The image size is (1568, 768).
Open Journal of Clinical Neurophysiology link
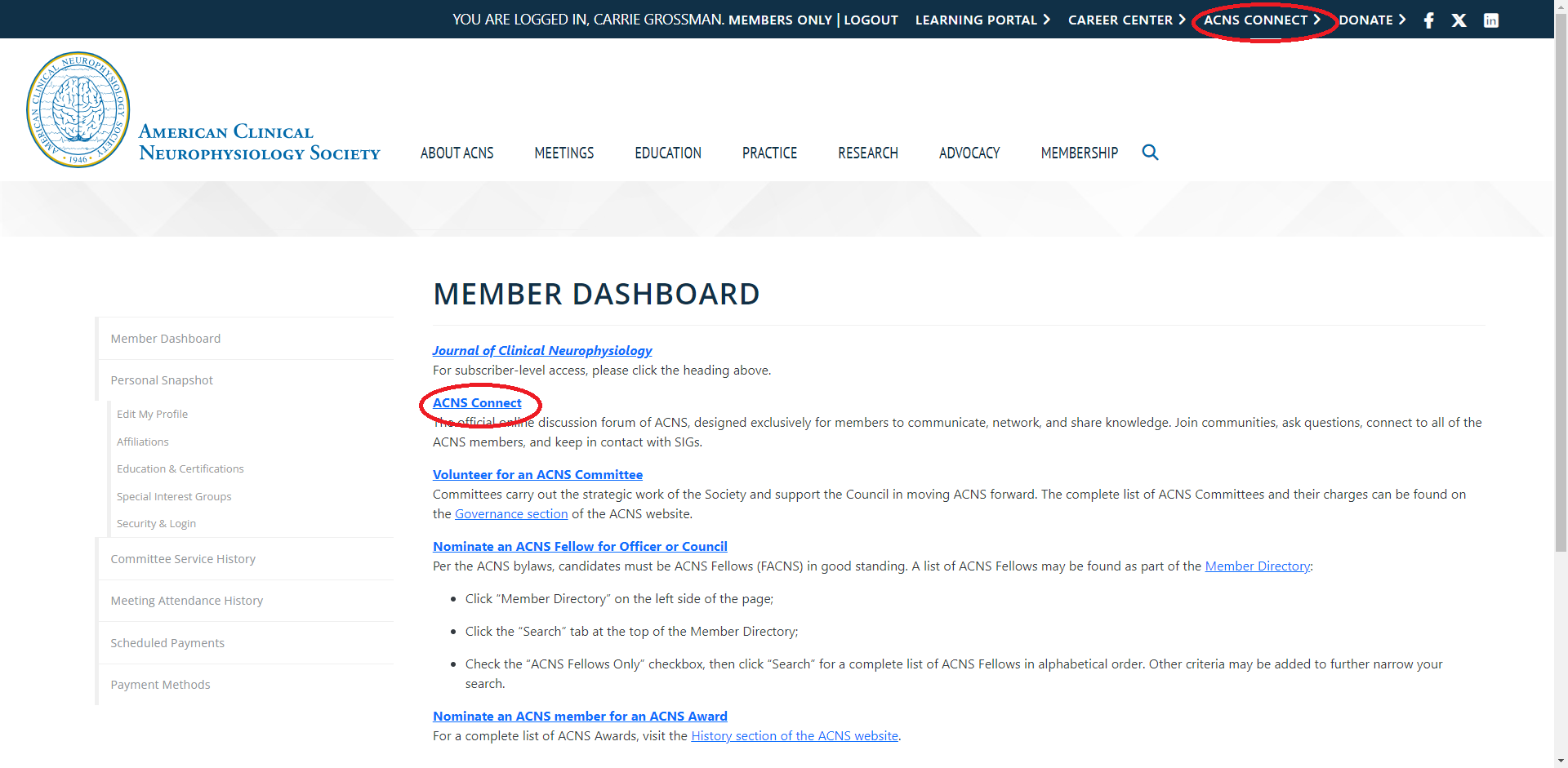click(x=542, y=350)
